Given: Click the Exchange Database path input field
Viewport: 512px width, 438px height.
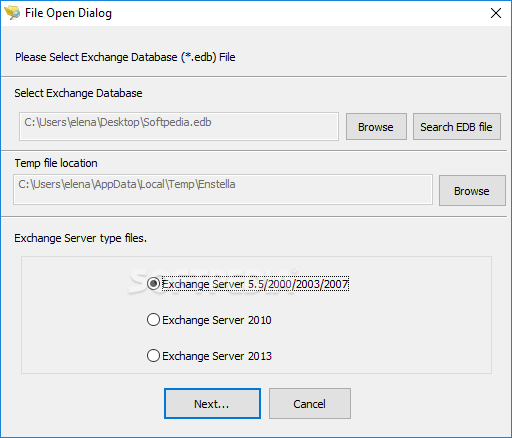Looking at the screenshot, I should [179, 126].
